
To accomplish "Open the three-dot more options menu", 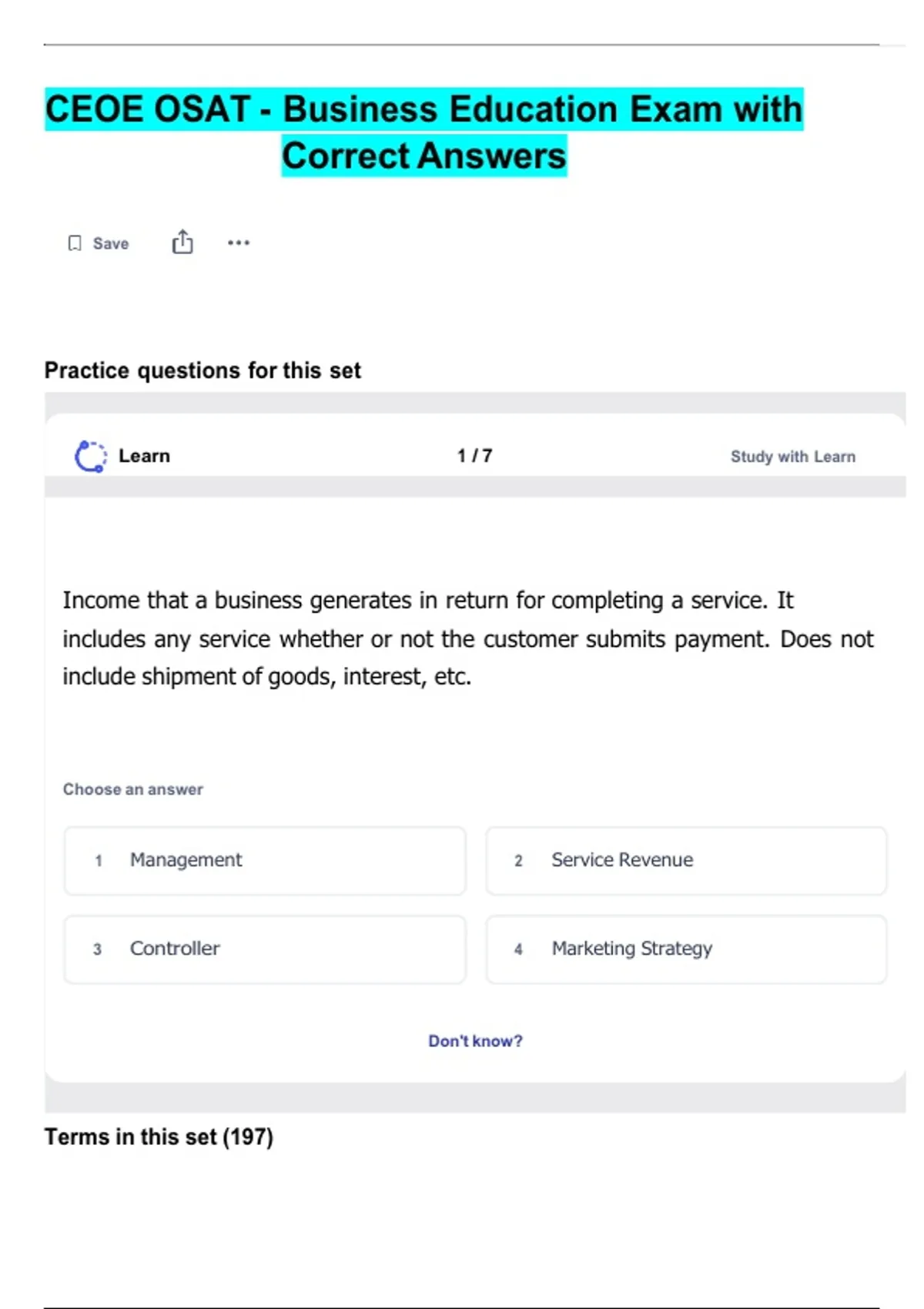I will [x=239, y=243].
